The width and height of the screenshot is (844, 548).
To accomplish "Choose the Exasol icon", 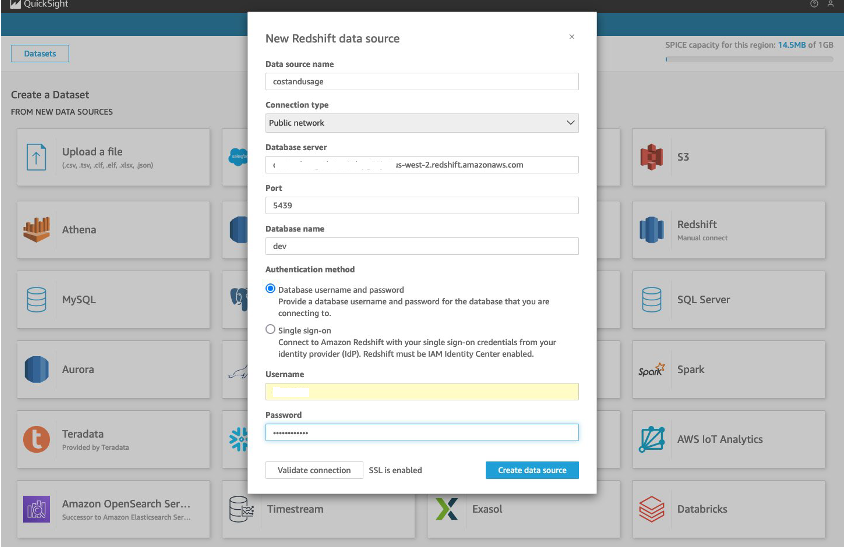I will pyautogui.click(x=447, y=509).
